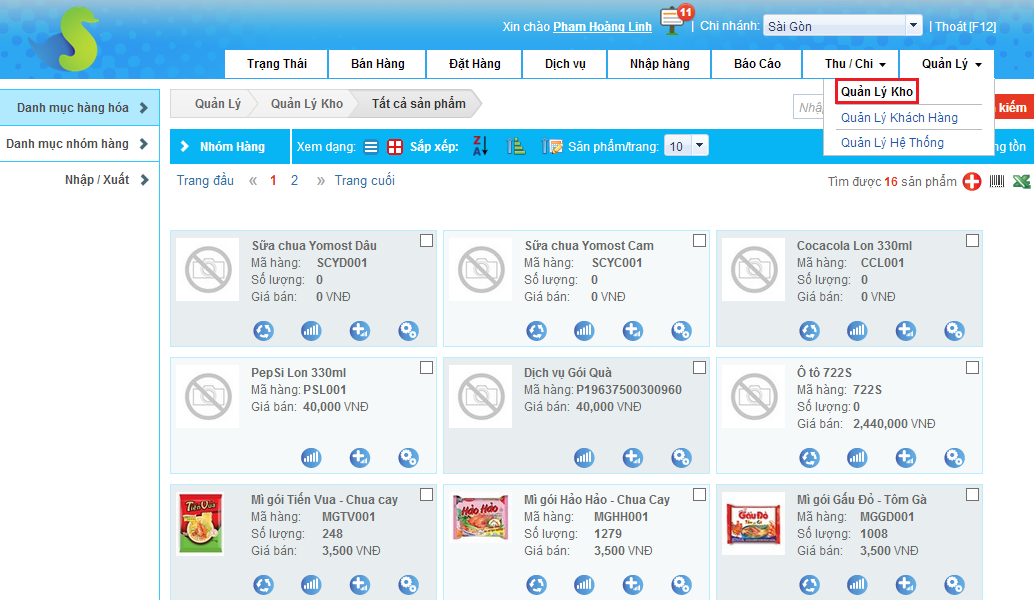Tick checkbox for Sữa chua Yomost Cam
This screenshot has width=1034, height=600.
pyautogui.click(x=699, y=241)
